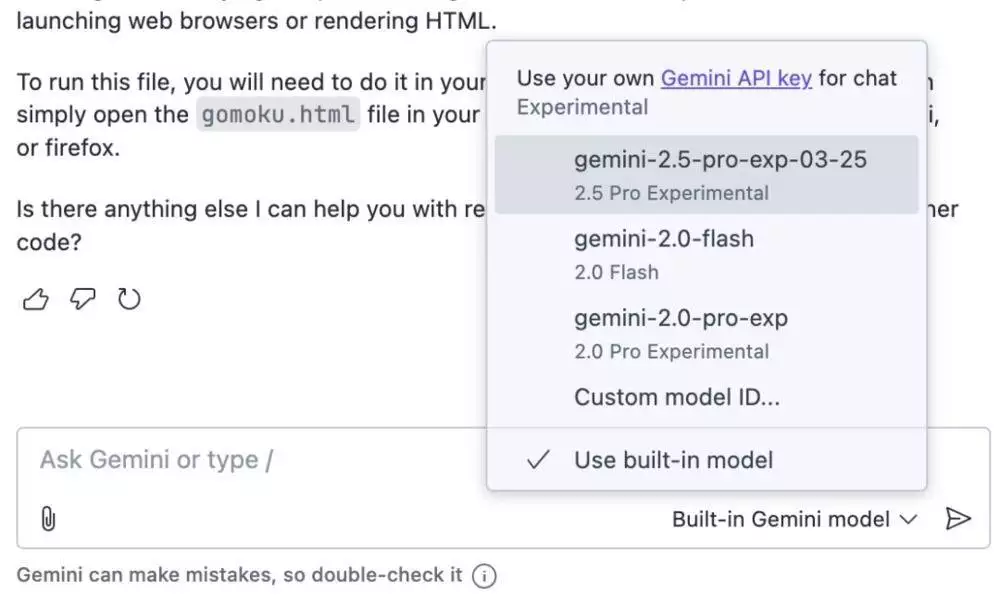
Task: Click the gomoku.html inline code text
Action: 275,115
